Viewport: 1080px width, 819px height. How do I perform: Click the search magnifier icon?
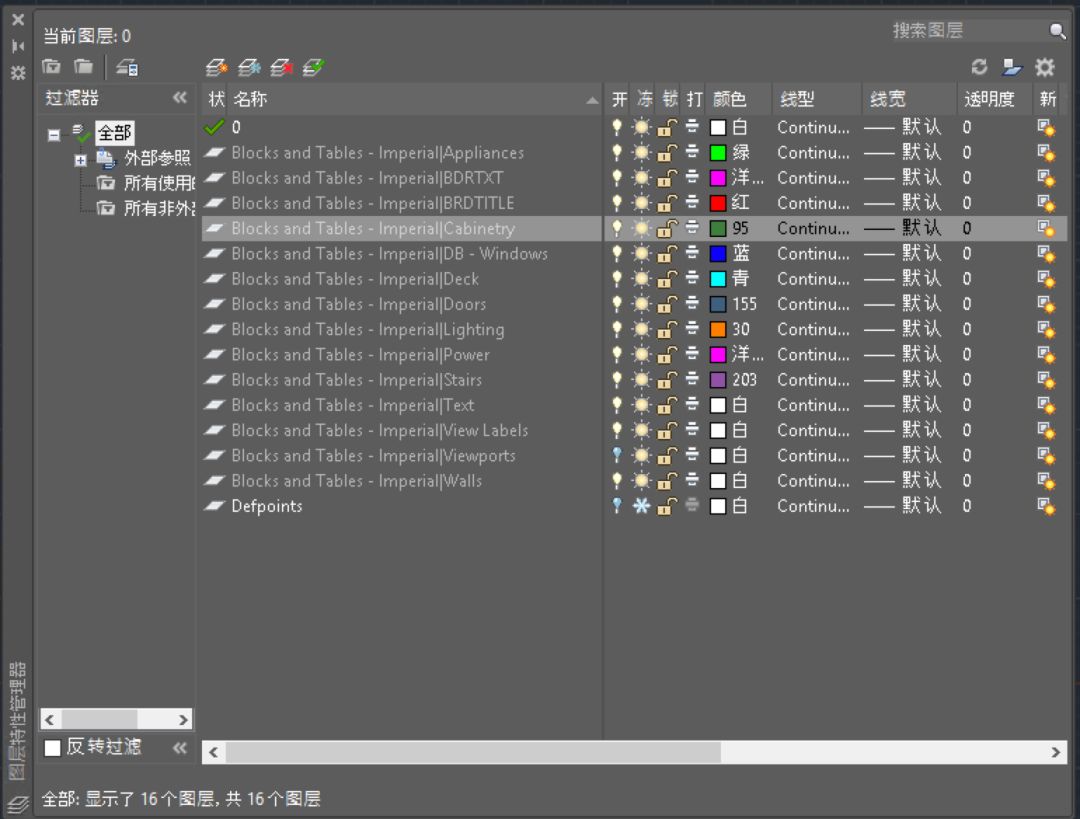coord(1057,30)
